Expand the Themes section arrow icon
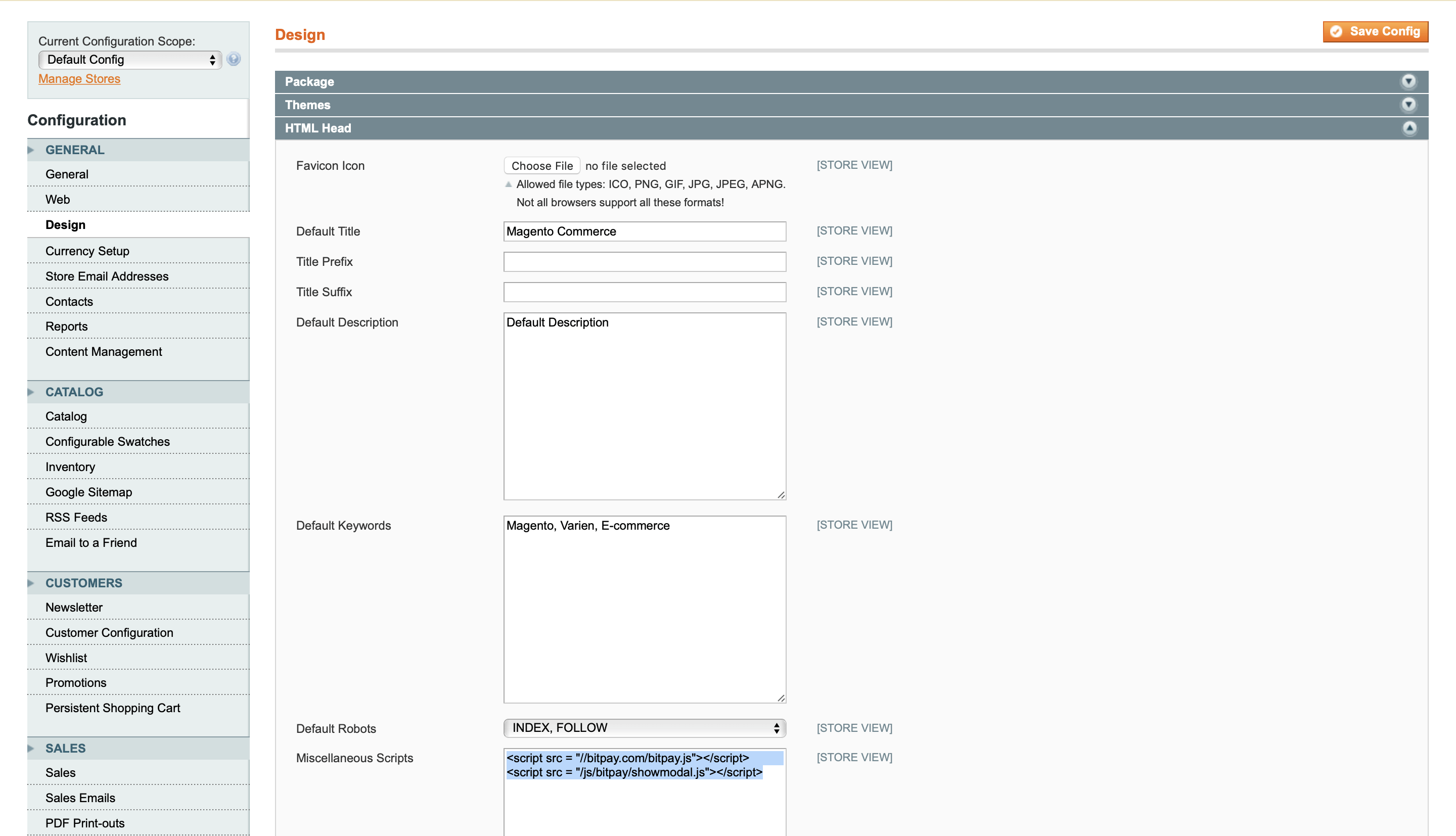This screenshot has height=836, width=1456. 1408,105
